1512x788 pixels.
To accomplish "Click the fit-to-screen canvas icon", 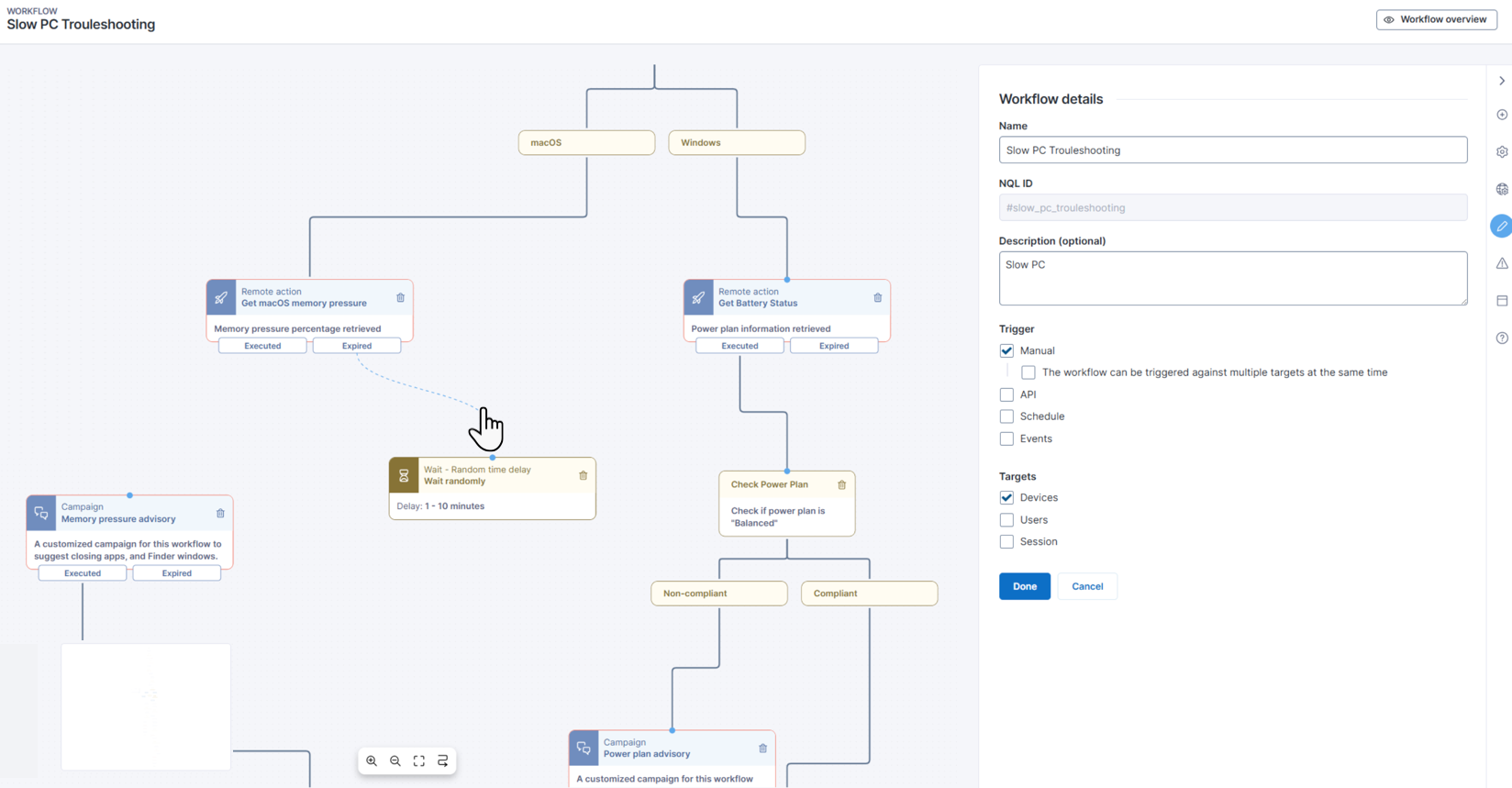I will click(419, 760).
